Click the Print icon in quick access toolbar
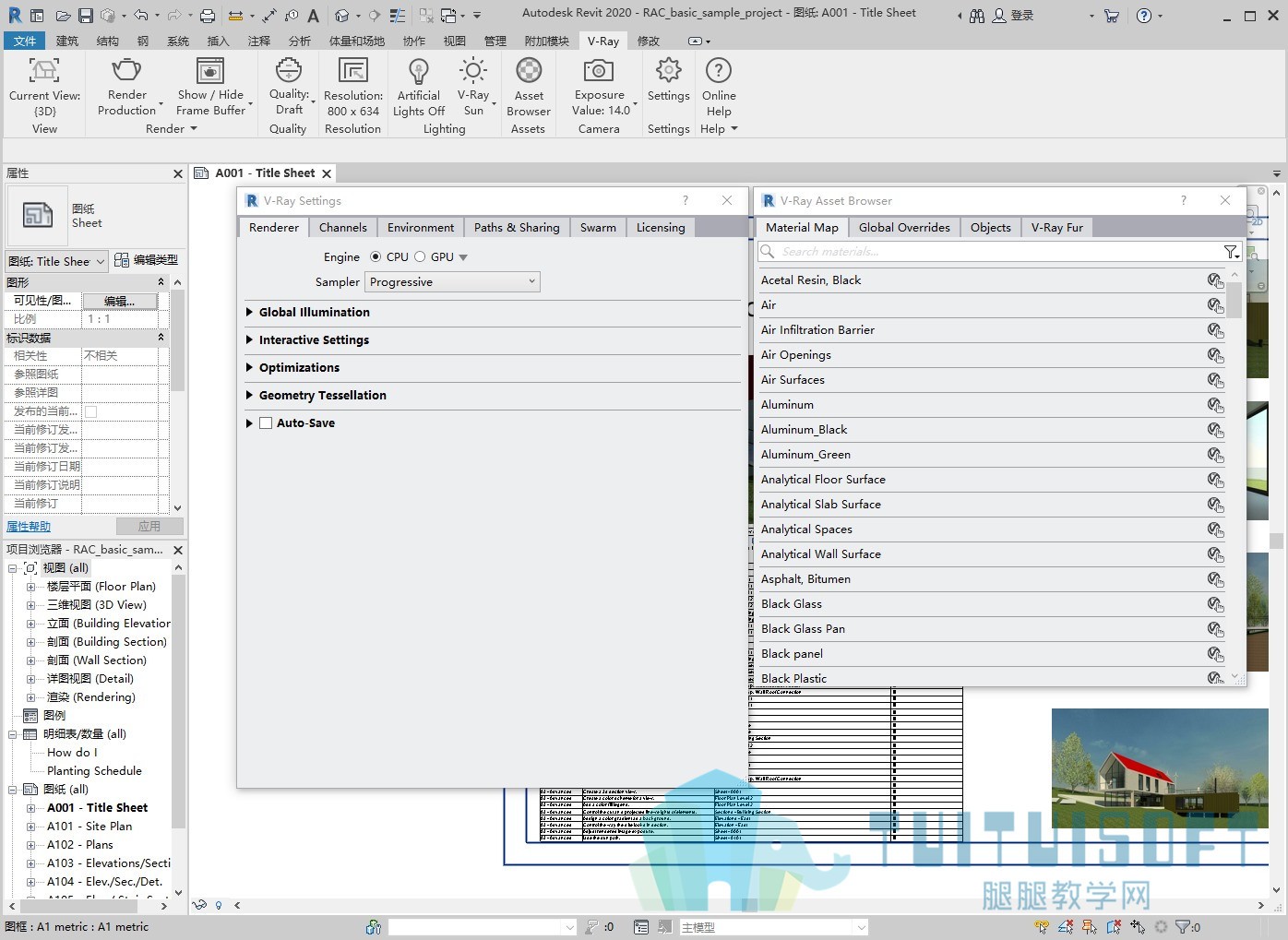Image resolution: width=1288 pixels, height=940 pixels. tap(208, 16)
